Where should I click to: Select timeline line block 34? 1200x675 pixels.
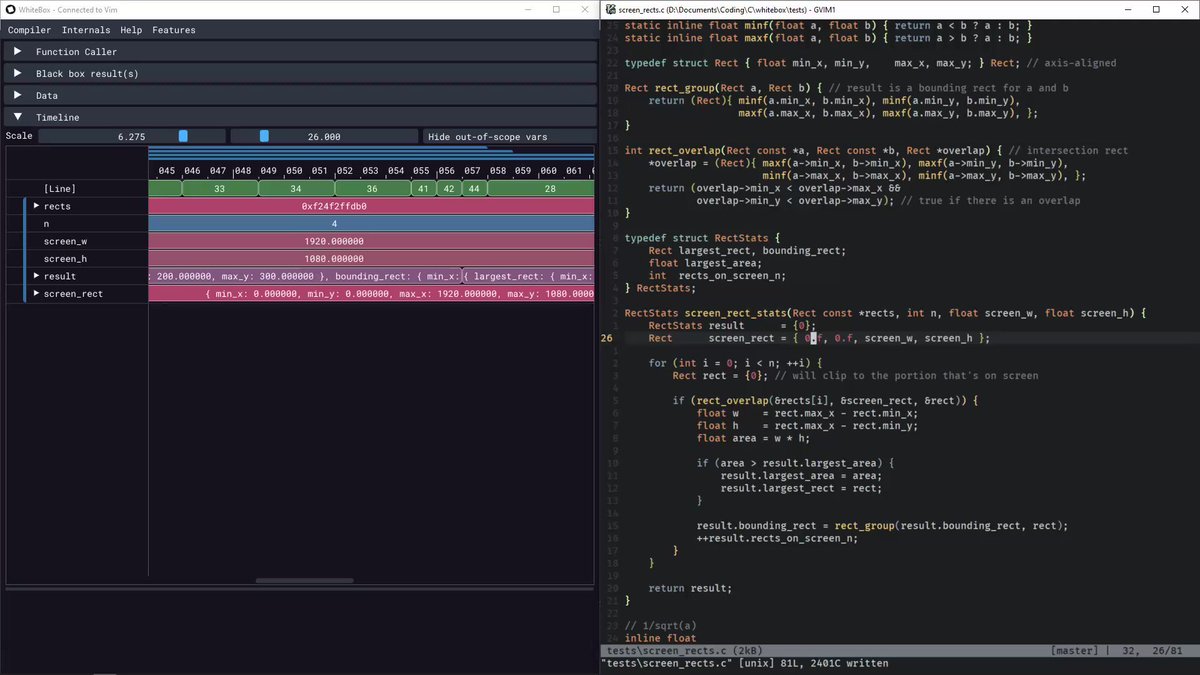pos(295,188)
